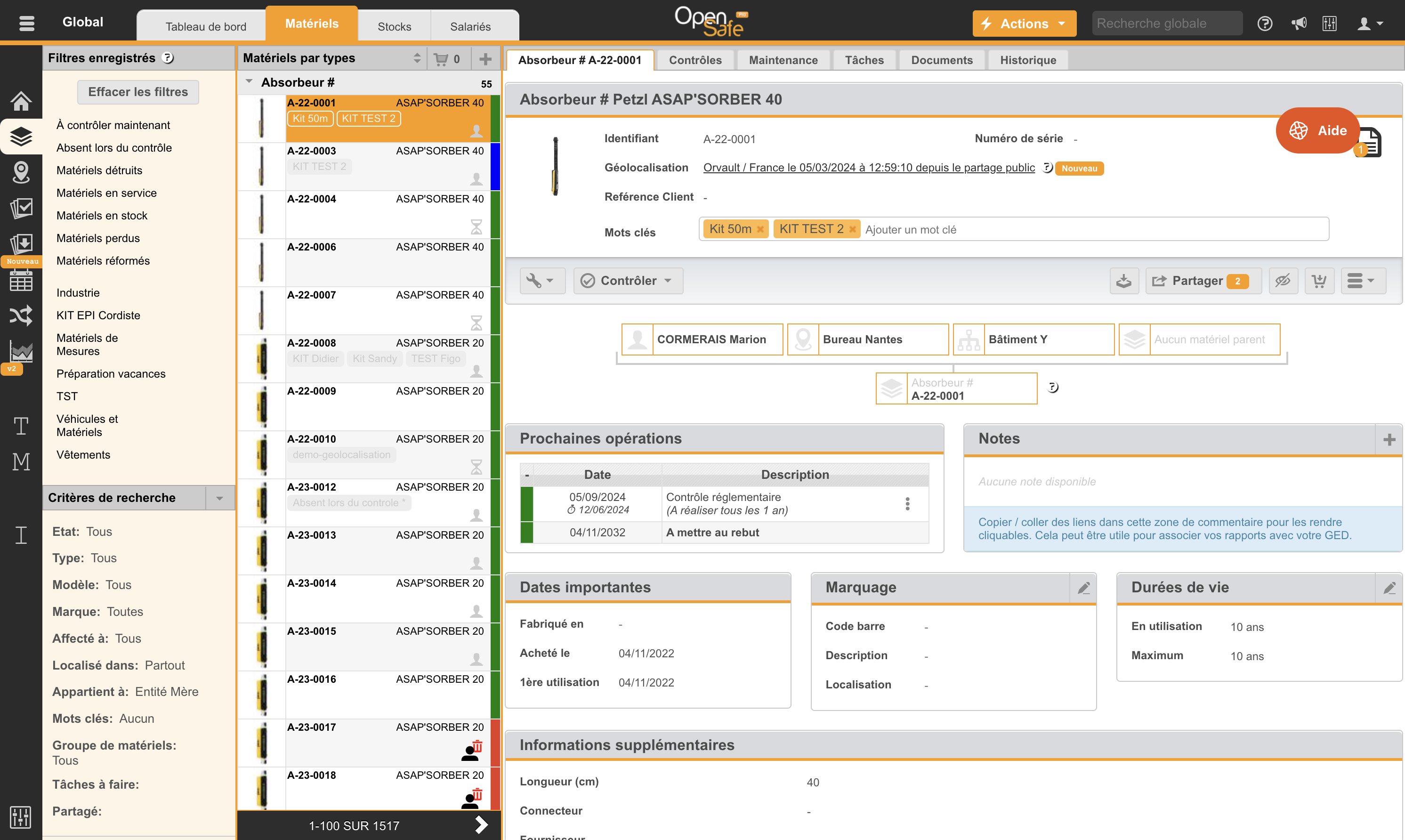
Task: Click the Partager button
Action: (1203, 281)
